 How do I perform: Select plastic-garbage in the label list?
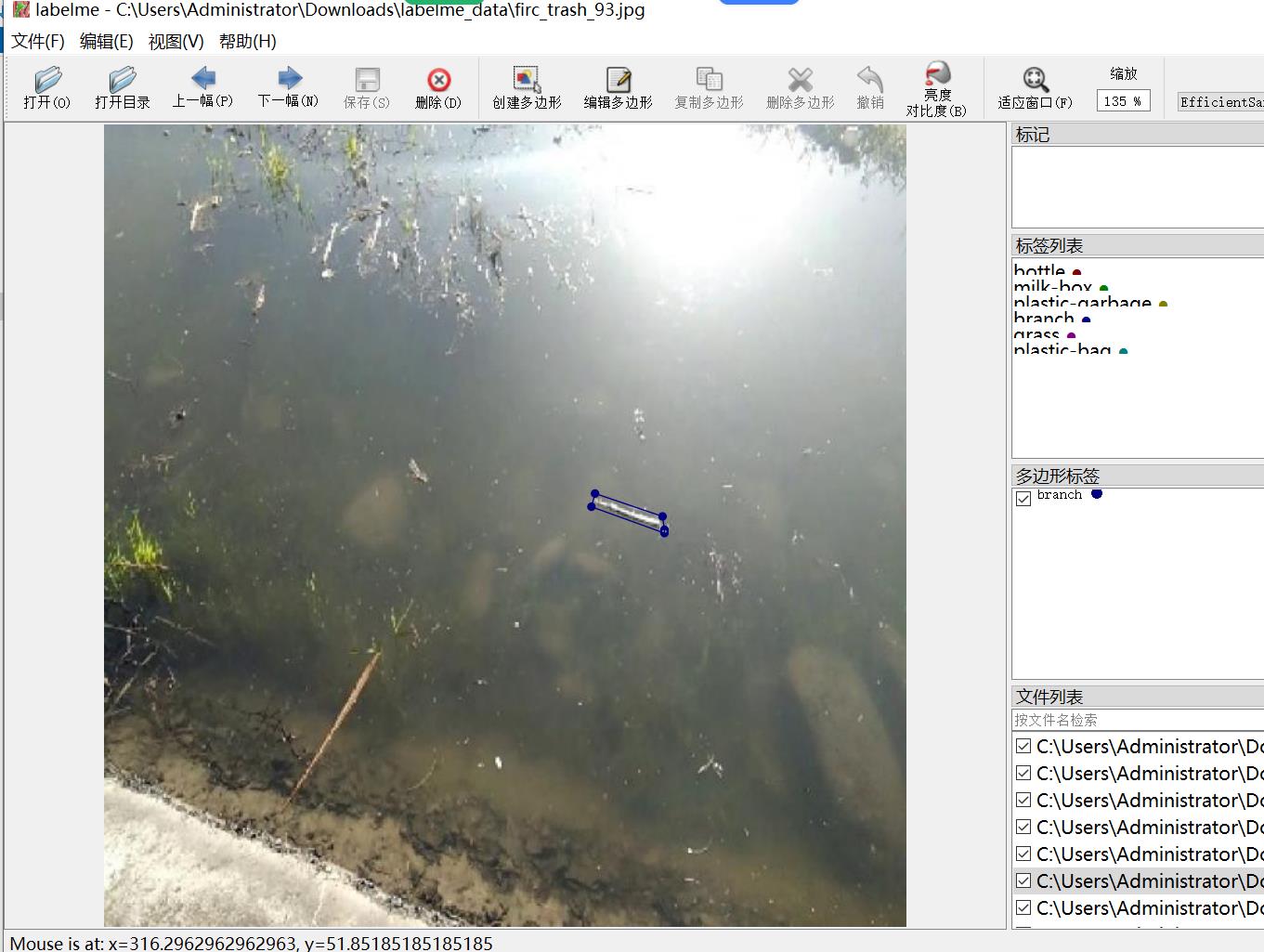point(1082,304)
